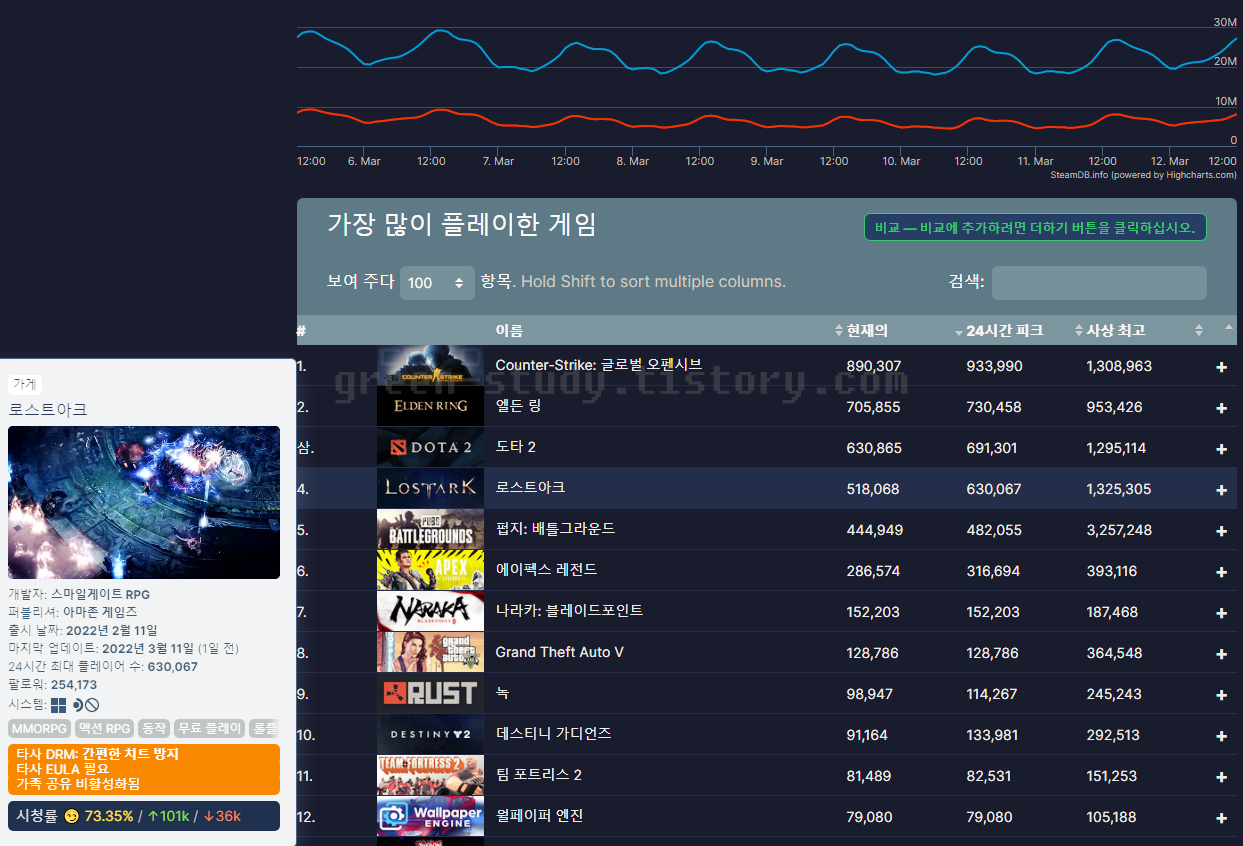Click plus icon on 데스티니 가디언즈 row

coord(1221,736)
